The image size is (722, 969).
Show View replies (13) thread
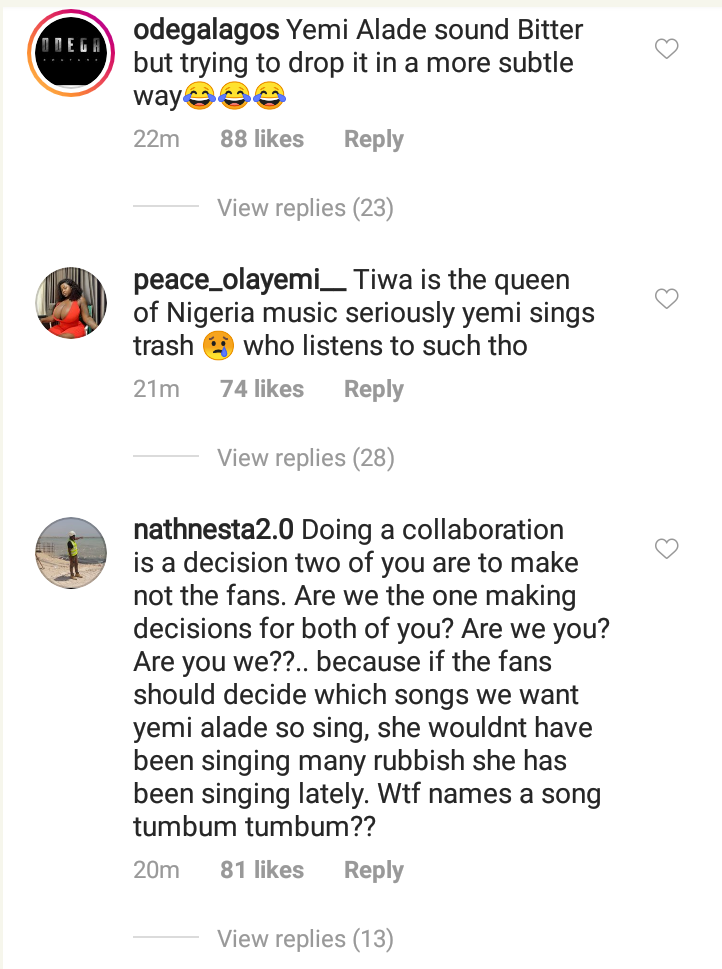click(305, 939)
